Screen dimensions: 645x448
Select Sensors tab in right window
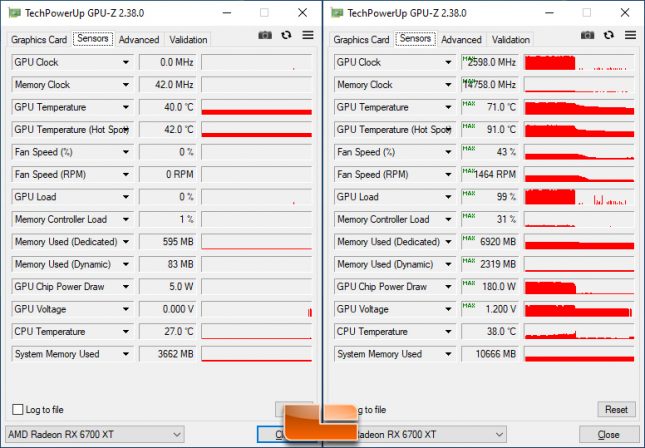pos(415,39)
